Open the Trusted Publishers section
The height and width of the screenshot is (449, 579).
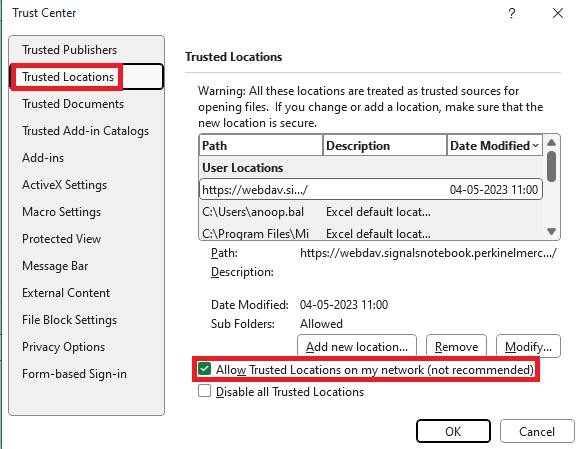point(69,50)
